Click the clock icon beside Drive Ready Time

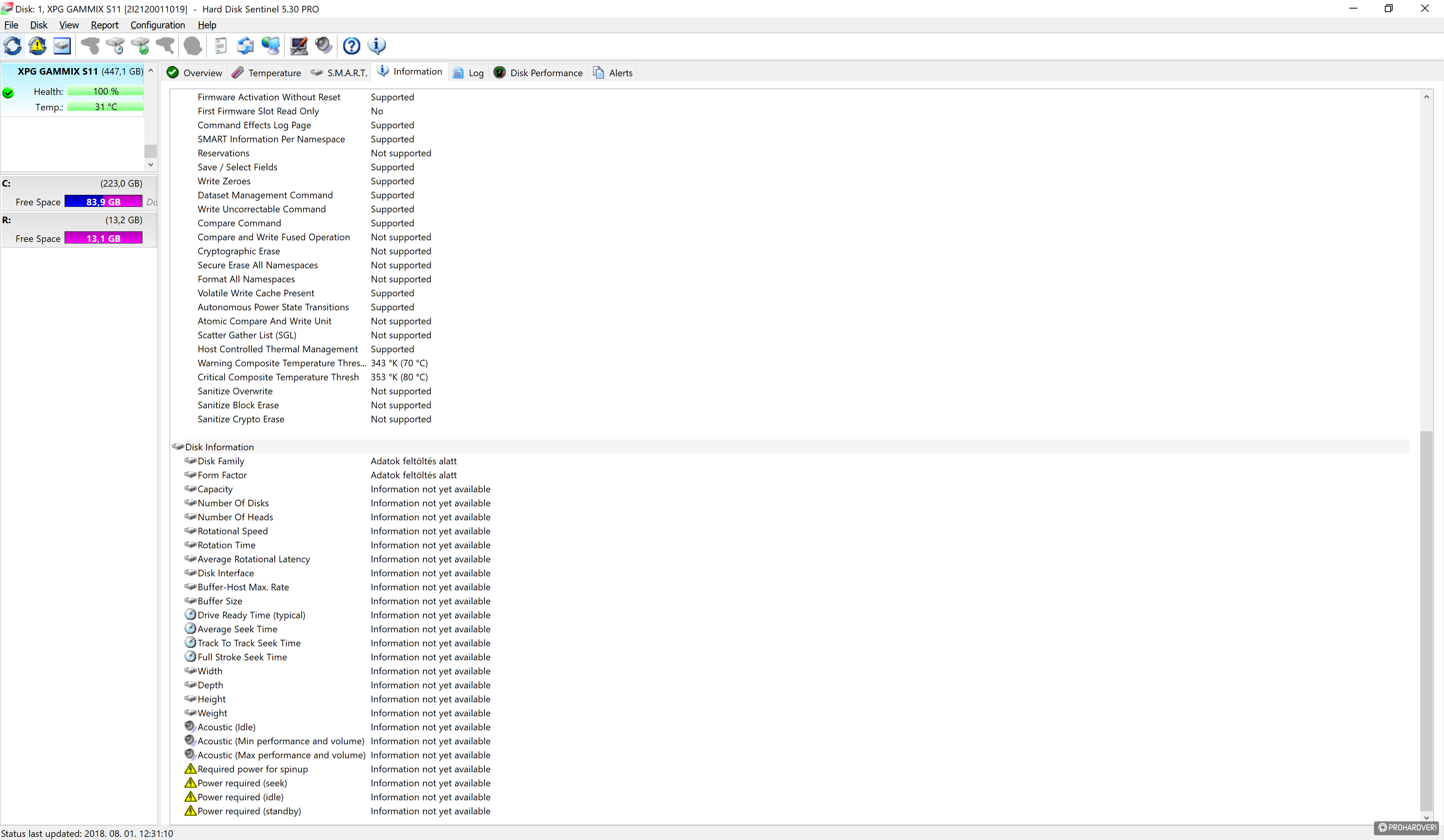[190, 614]
